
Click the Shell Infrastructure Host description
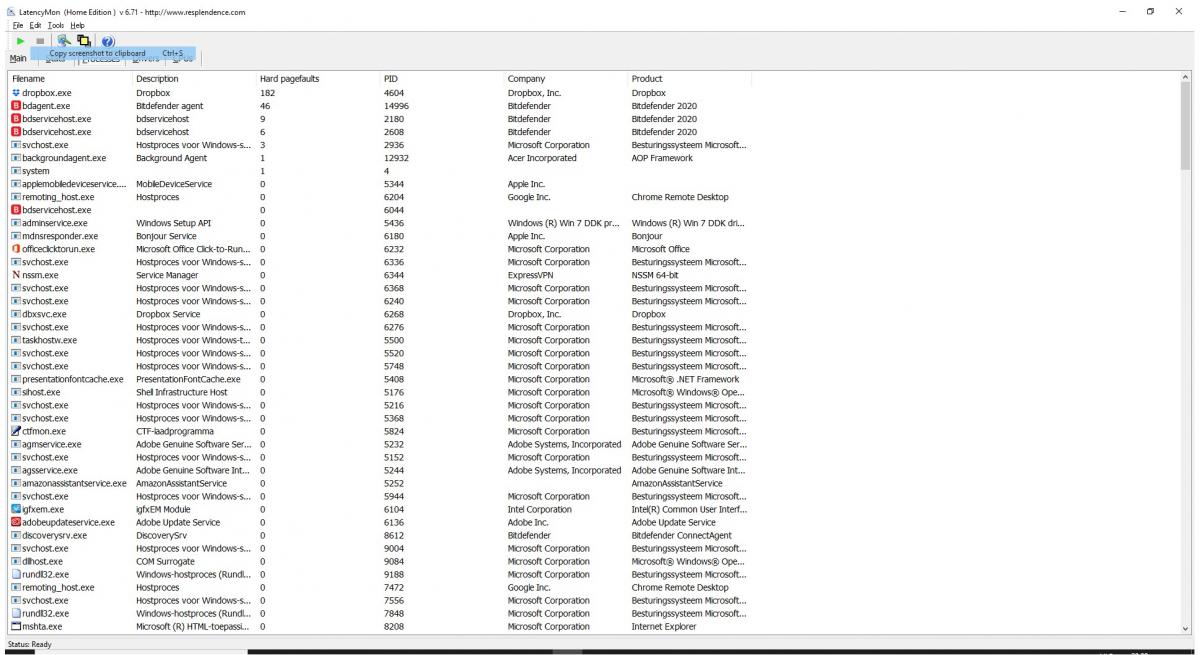[x=182, y=392]
